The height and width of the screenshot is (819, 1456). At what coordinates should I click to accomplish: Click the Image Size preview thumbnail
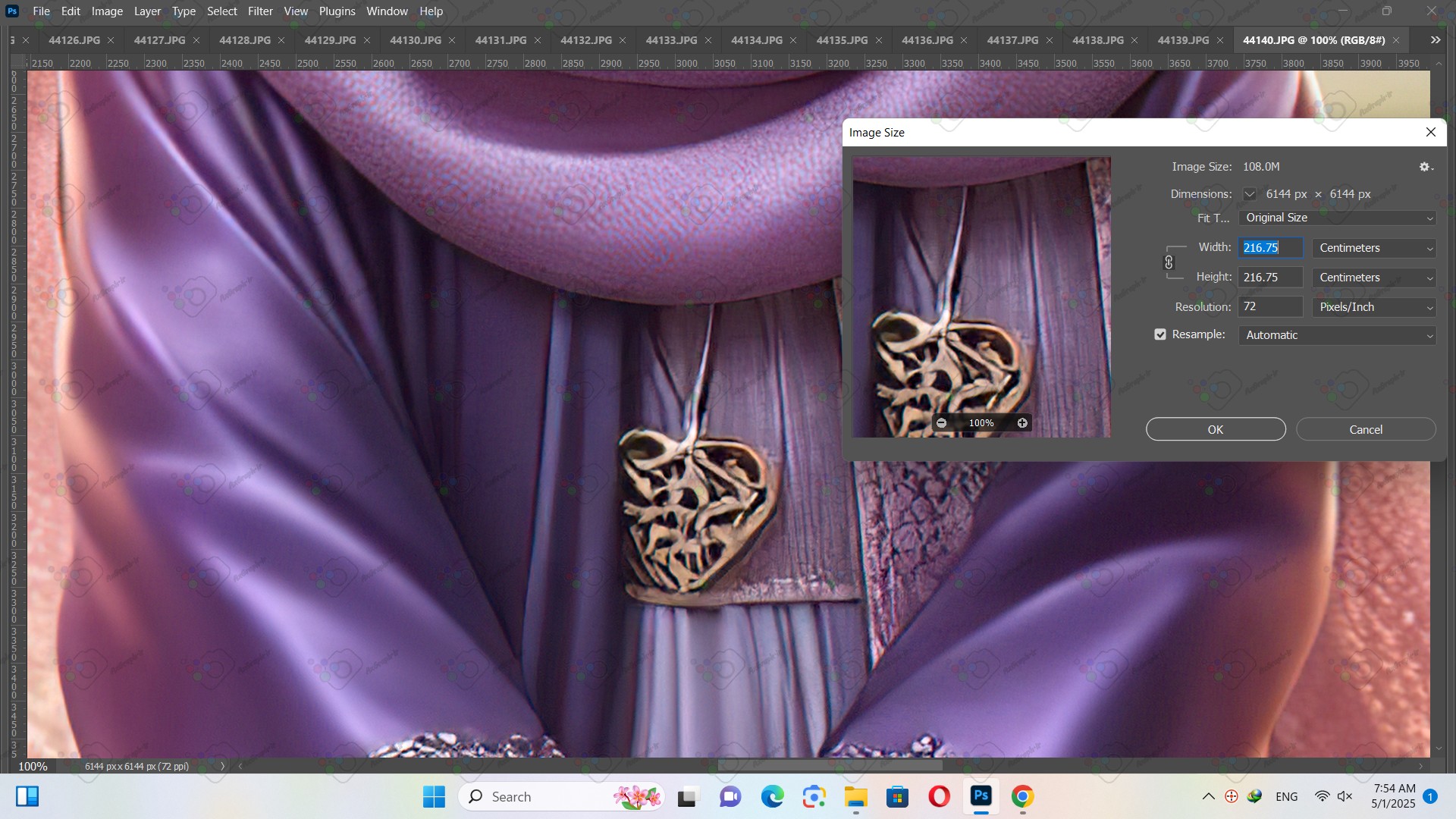point(981,297)
